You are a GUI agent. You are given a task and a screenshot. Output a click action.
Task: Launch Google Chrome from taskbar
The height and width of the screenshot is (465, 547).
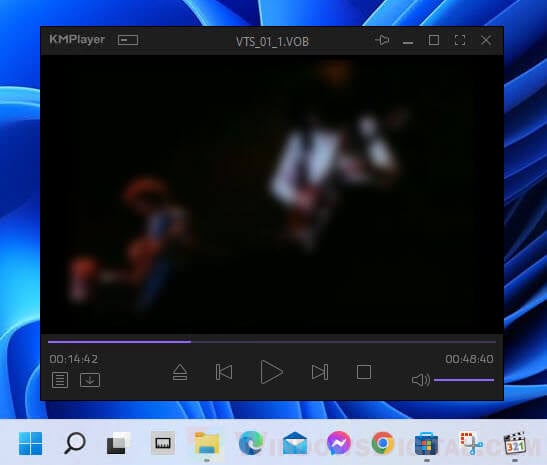[383, 443]
